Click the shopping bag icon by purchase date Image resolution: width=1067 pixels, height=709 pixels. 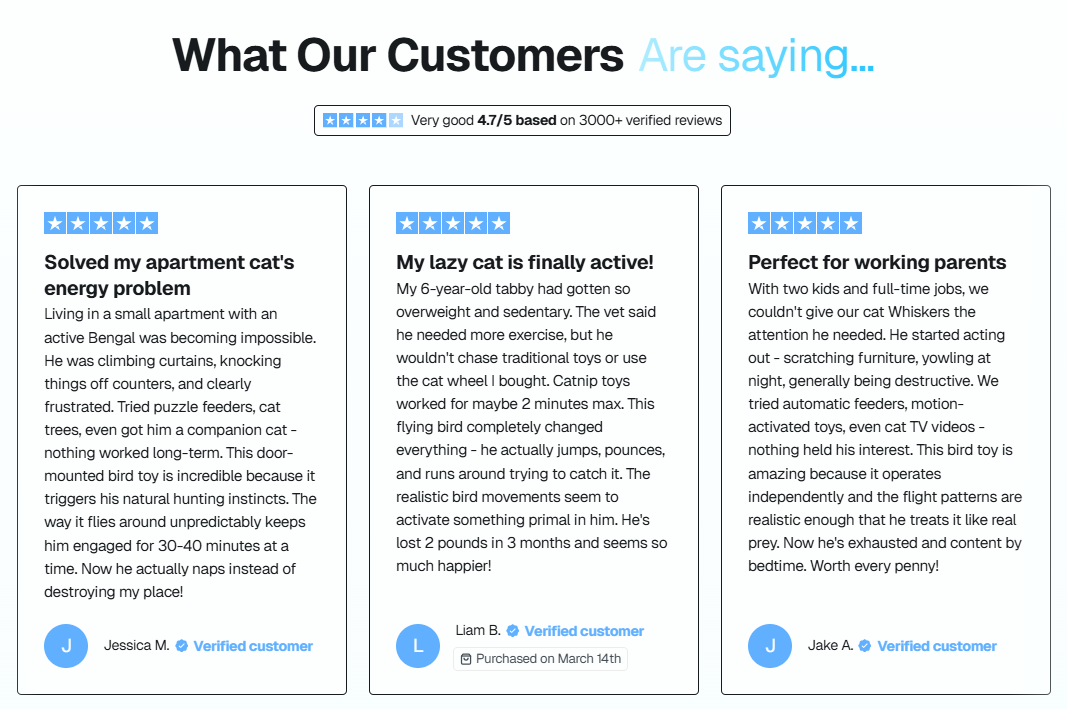[466, 658]
